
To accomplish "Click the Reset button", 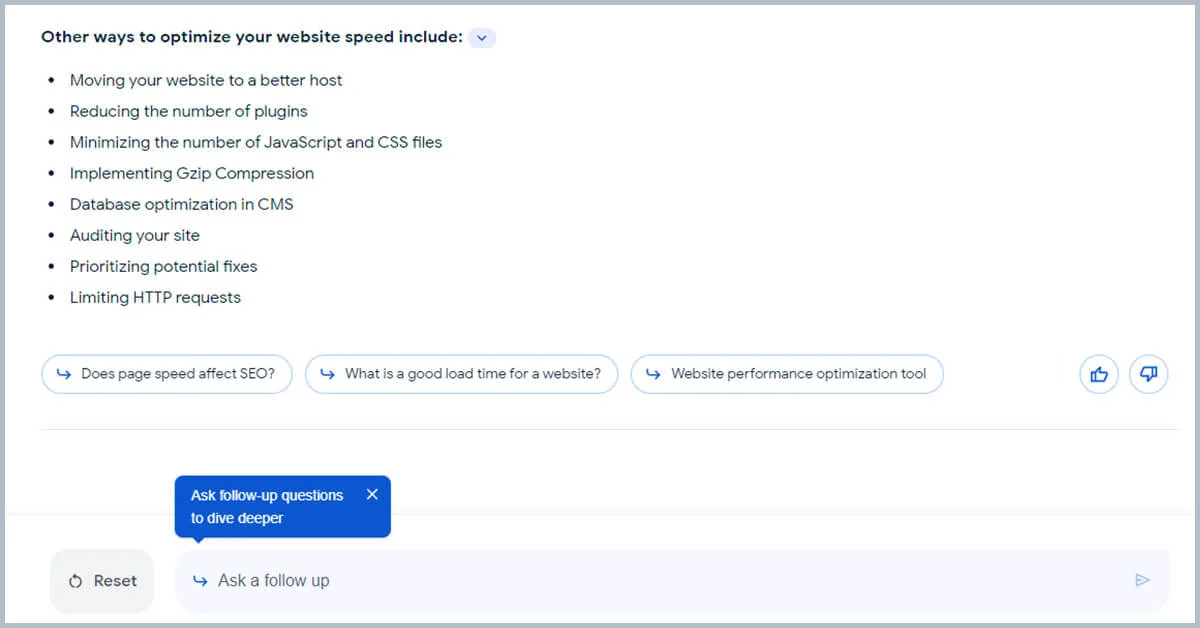I will [102, 581].
